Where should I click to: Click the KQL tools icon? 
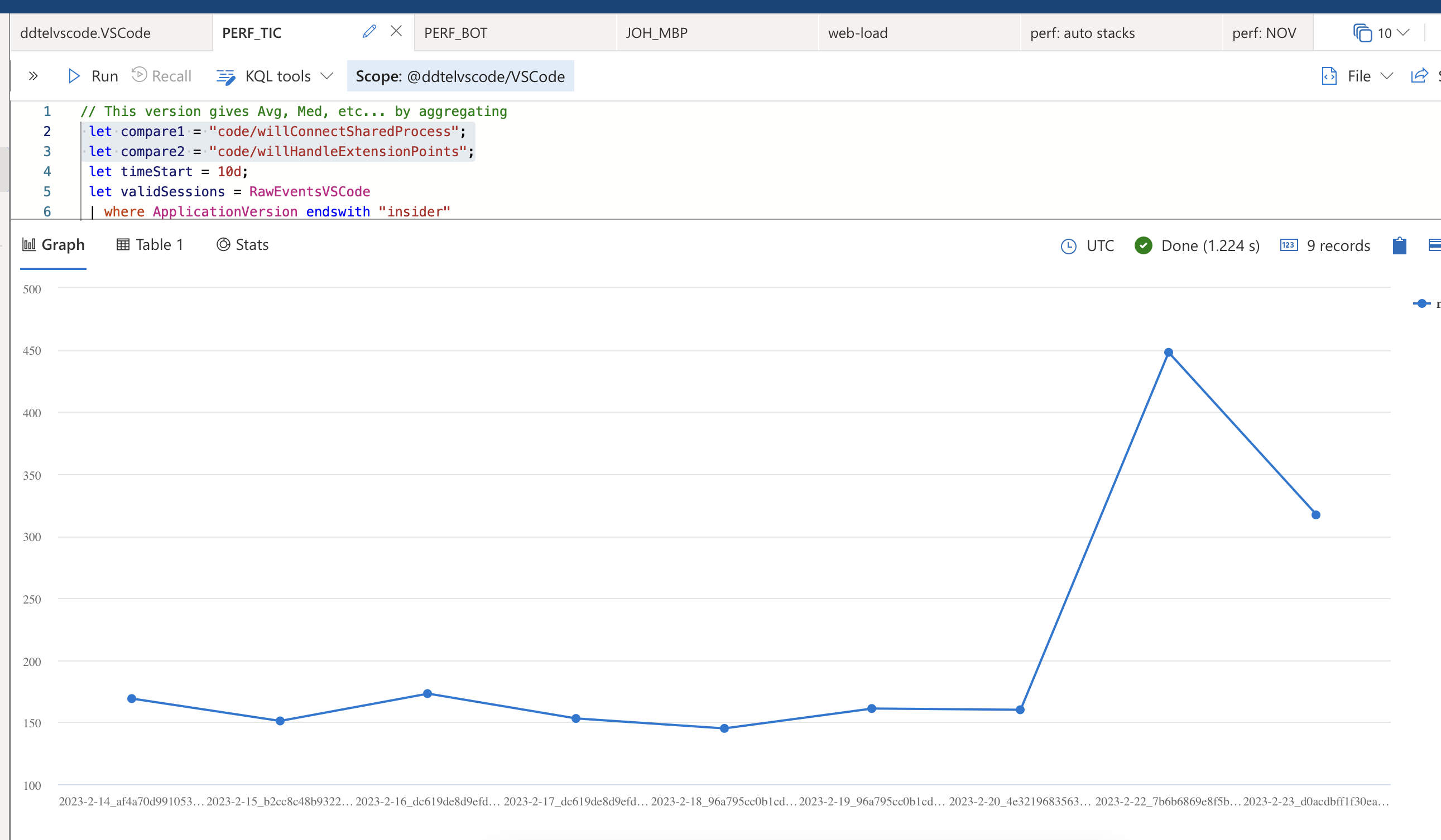pyautogui.click(x=225, y=76)
